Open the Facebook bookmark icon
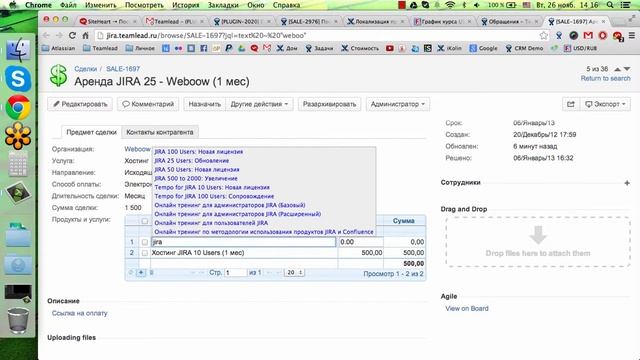640x360 pixels. click(x=203, y=48)
